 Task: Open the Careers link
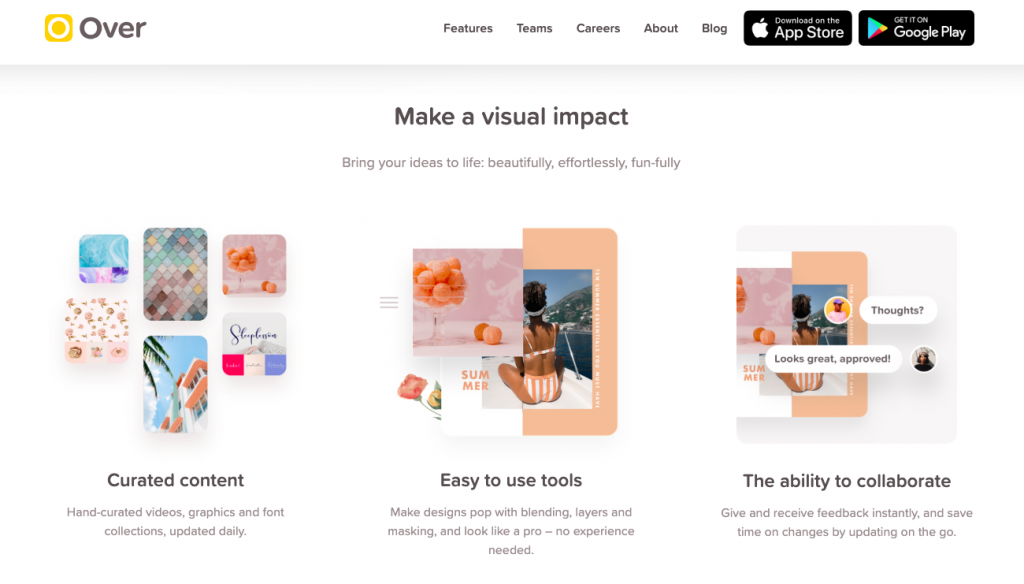click(598, 28)
